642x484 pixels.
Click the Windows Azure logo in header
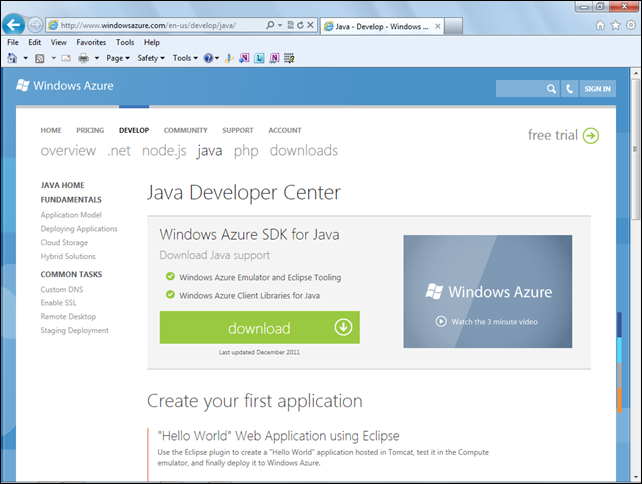click(65, 86)
